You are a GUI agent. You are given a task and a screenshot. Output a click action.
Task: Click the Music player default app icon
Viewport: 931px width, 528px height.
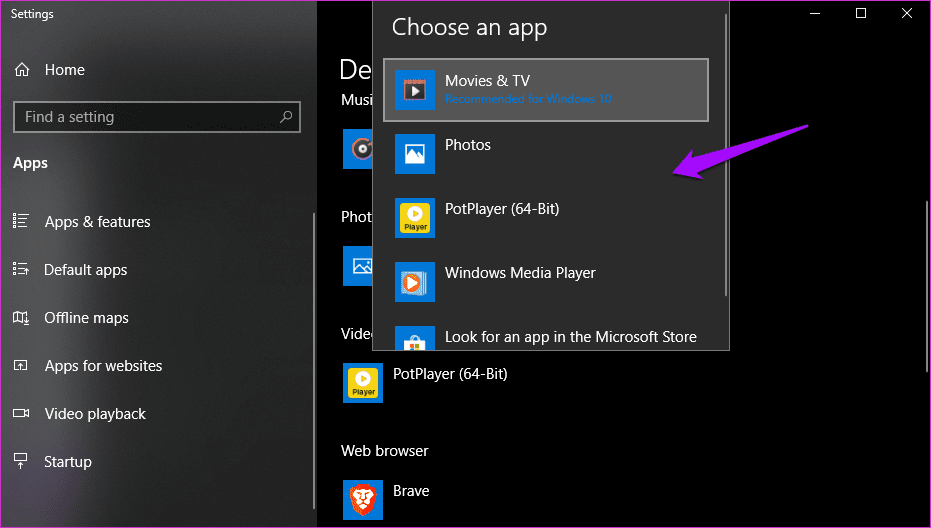(x=357, y=149)
